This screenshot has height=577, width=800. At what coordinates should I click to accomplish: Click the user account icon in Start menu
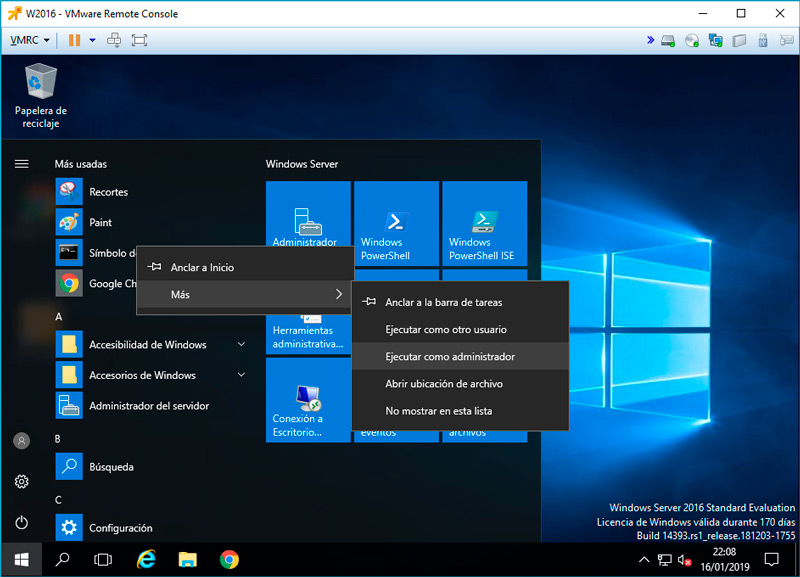[21, 441]
